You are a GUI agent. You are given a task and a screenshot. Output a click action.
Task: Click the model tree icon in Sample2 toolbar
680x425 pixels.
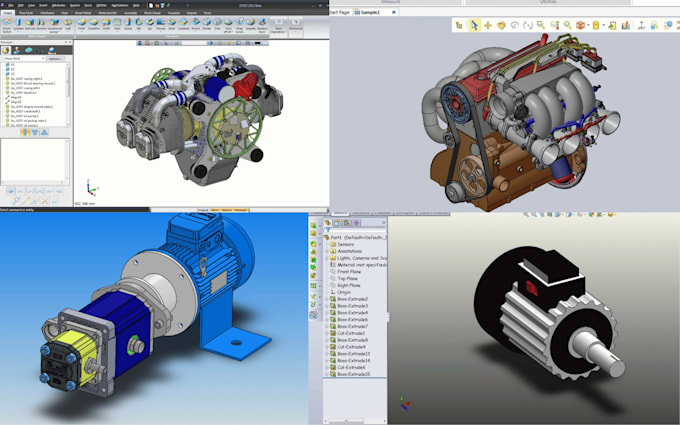pos(459,25)
